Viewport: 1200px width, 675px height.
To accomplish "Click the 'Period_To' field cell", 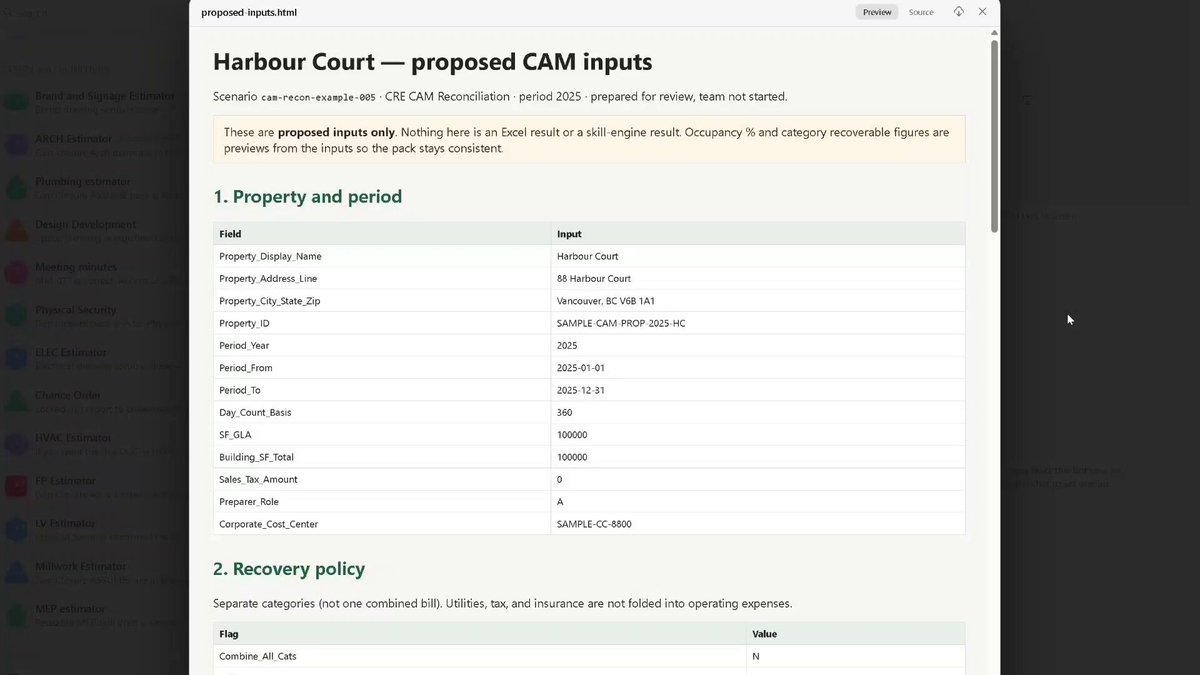I will pyautogui.click(x=382, y=390).
